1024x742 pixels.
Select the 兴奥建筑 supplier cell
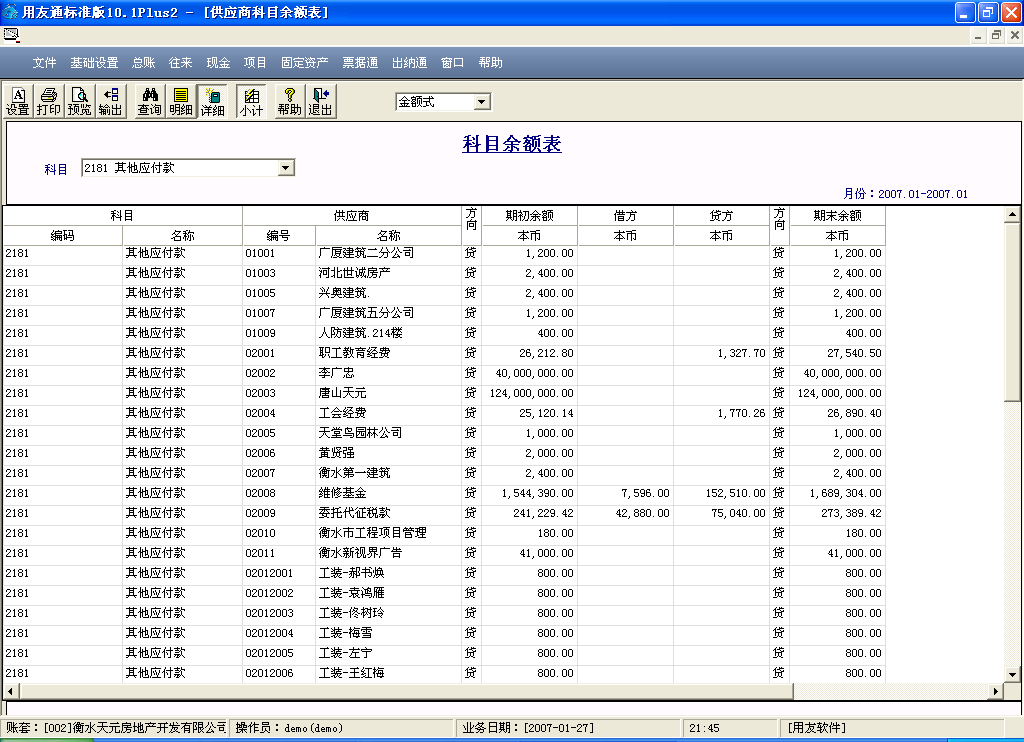click(388, 293)
